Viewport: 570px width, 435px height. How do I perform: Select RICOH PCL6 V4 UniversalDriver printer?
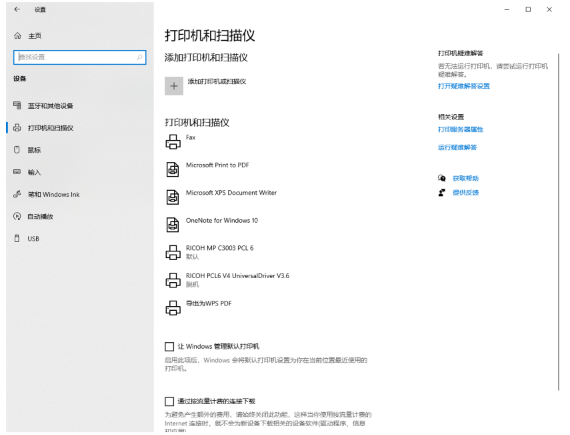click(x=228, y=280)
